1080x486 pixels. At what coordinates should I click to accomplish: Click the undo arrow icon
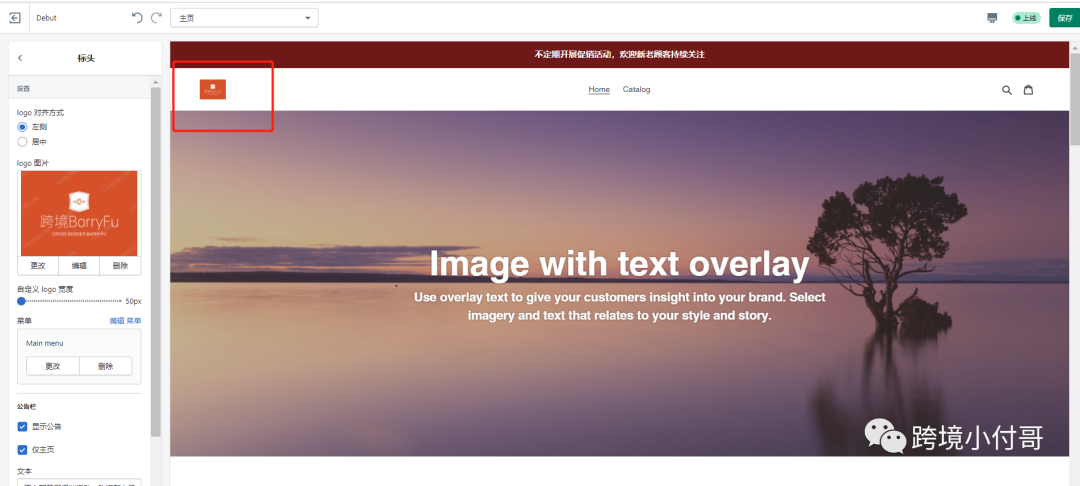[x=137, y=18]
